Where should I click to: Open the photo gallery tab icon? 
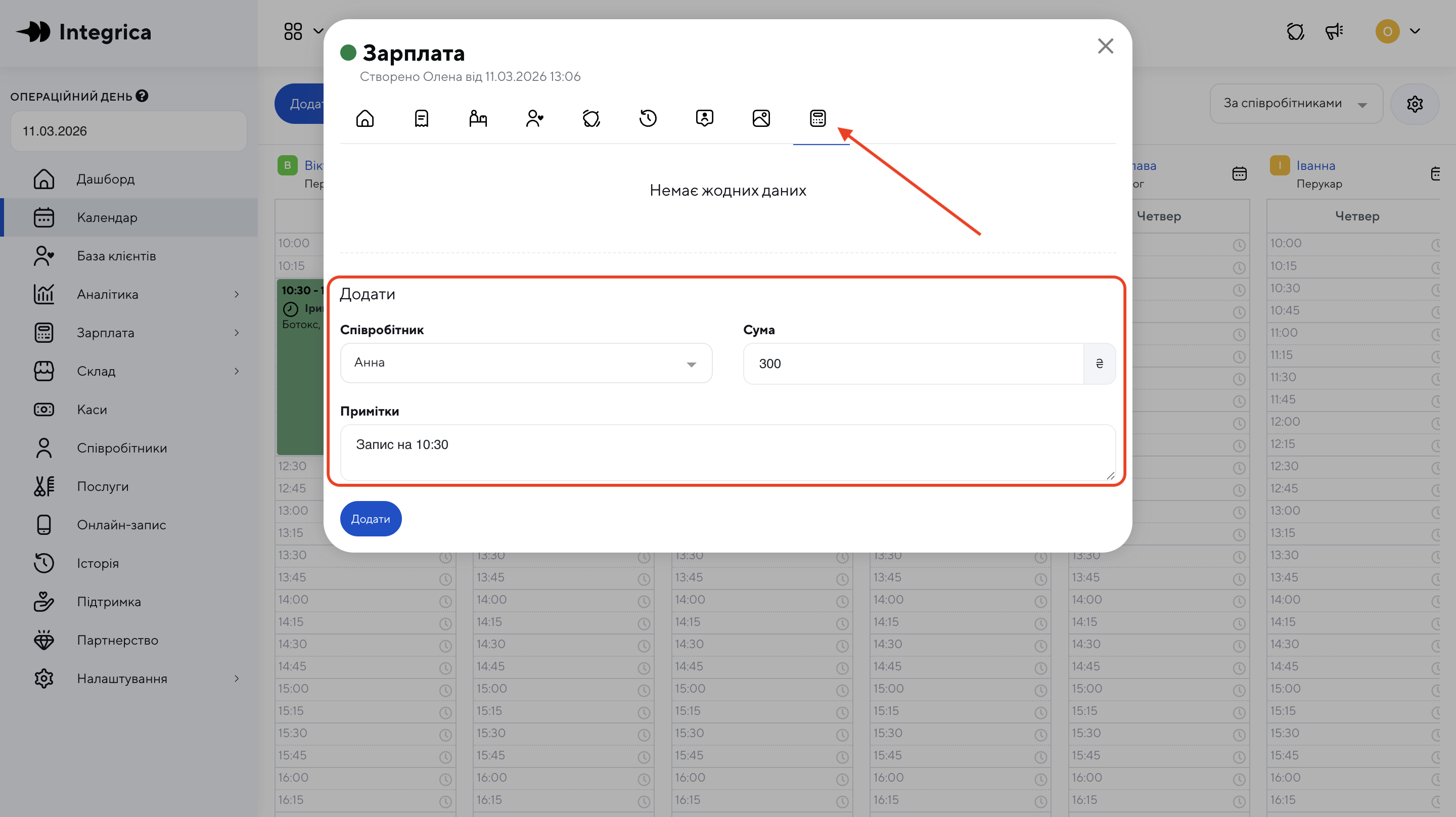point(761,118)
